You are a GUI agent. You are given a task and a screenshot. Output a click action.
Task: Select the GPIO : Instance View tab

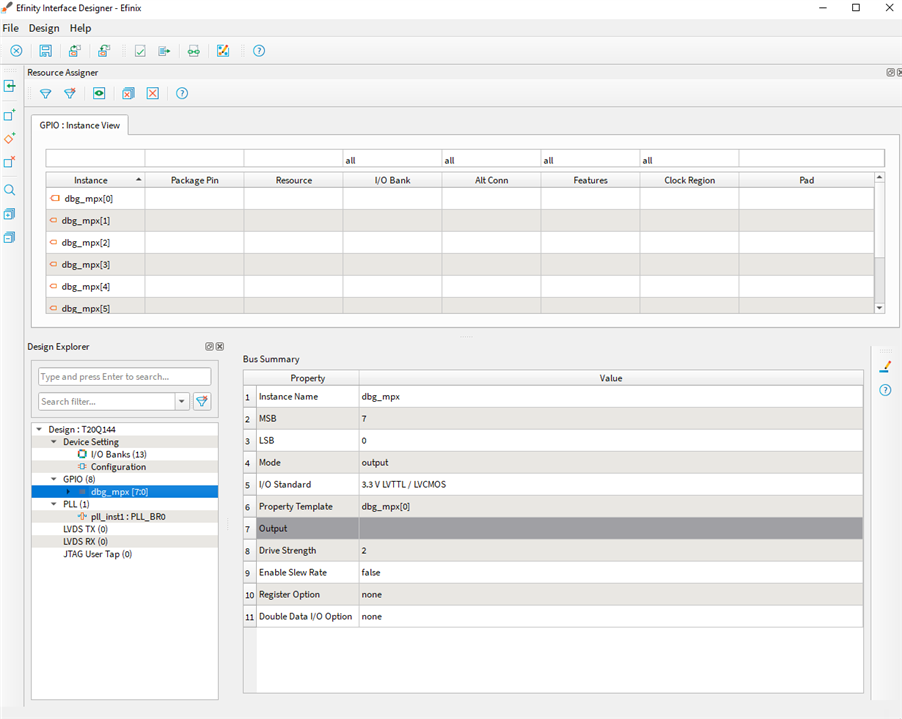pos(79,125)
